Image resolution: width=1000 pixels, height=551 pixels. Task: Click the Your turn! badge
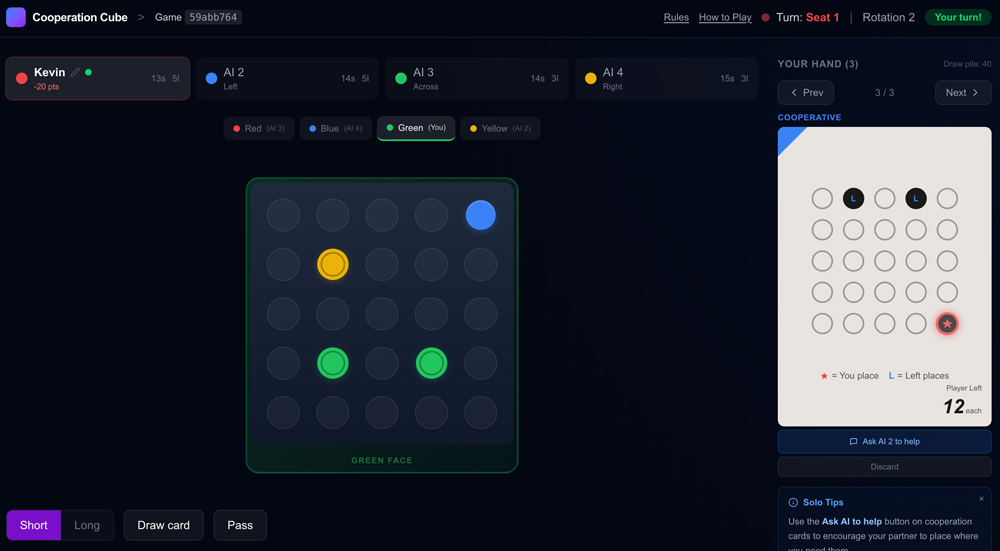958,17
